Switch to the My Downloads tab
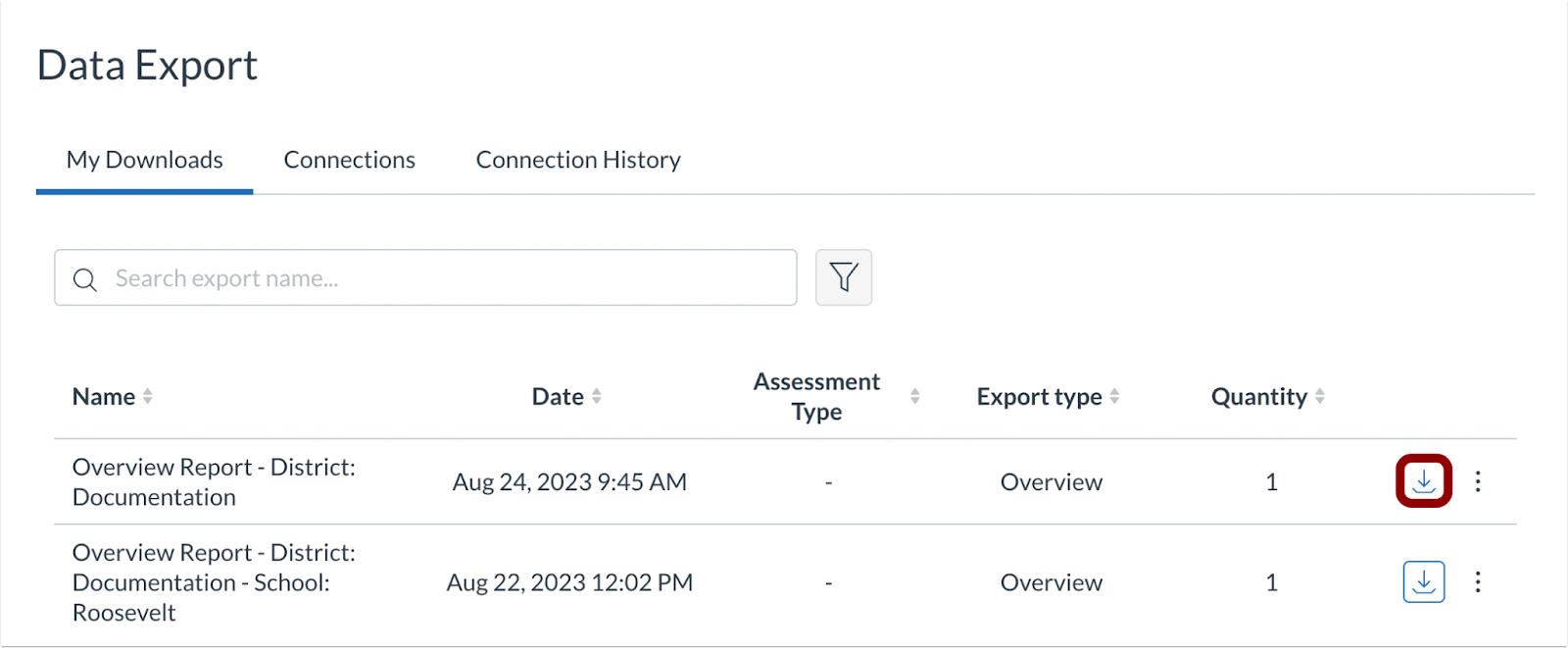Image resolution: width=1568 pixels, height=648 pixels. (x=144, y=160)
